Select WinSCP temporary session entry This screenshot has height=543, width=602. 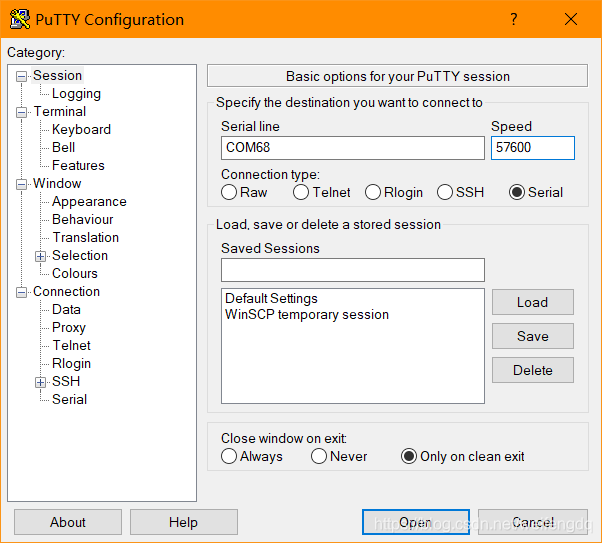352,315
